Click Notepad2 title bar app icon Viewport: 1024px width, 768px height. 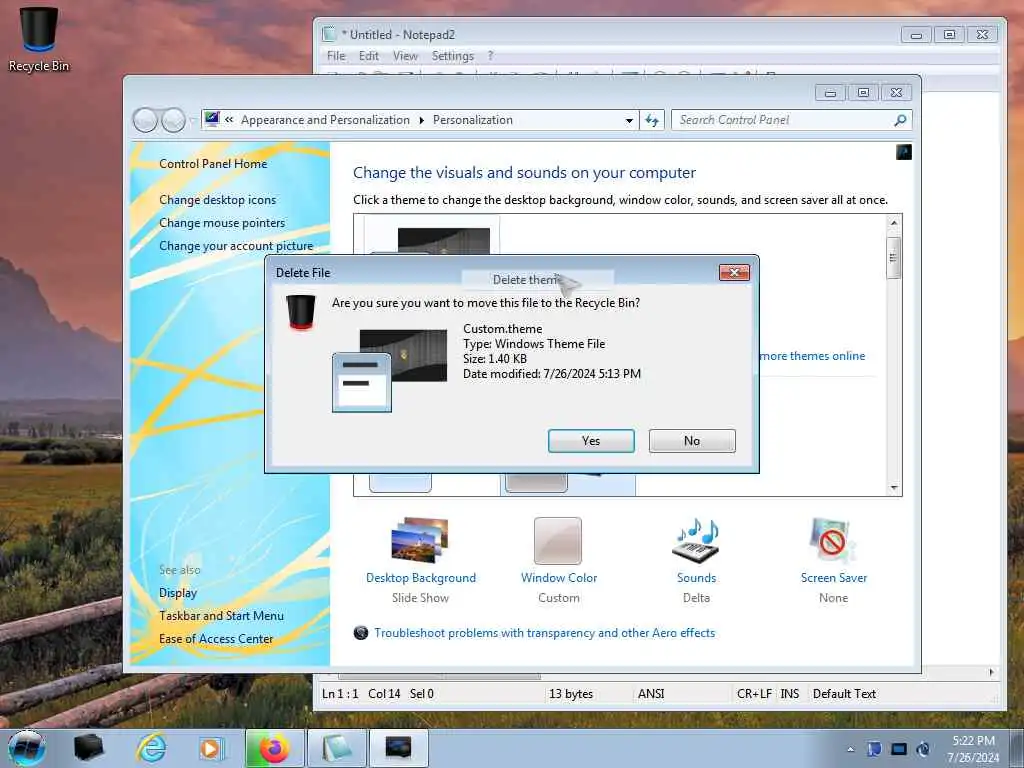[329, 34]
